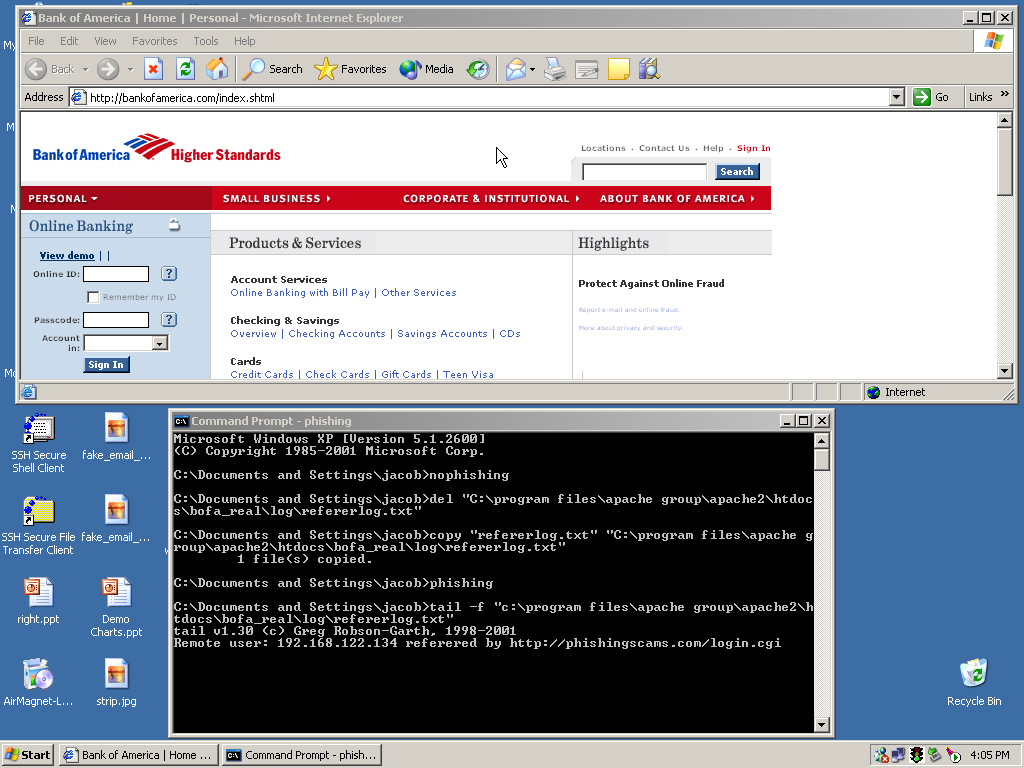Image resolution: width=1024 pixels, height=768 pixels.
Task: Expand the Back button history arrow
Action: coord(85,69)
